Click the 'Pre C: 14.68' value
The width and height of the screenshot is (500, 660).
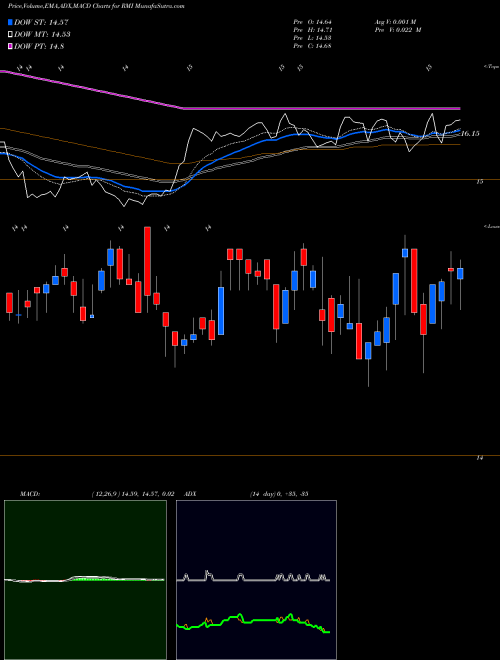[312, 46]
